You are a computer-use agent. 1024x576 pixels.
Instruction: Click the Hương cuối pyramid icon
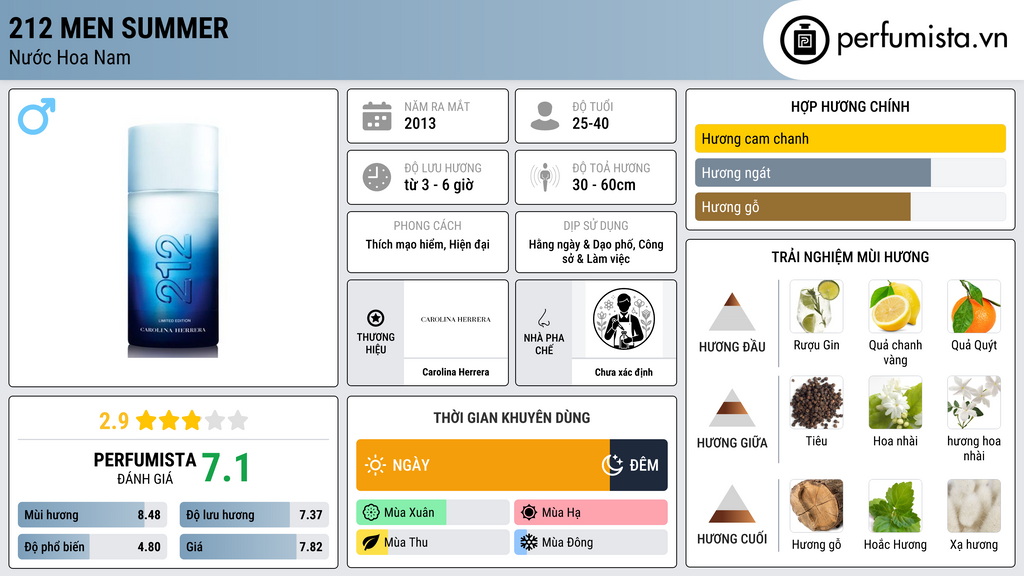pyautogui.click(x=732, y=504)
